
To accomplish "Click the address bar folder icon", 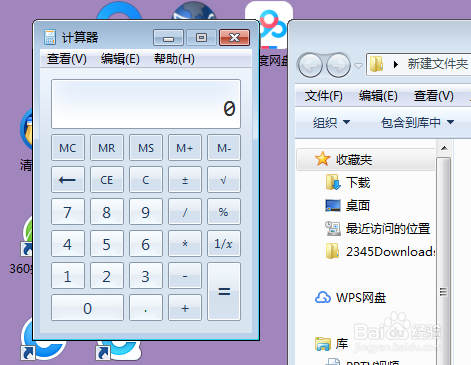I will (x=377, y=64).
